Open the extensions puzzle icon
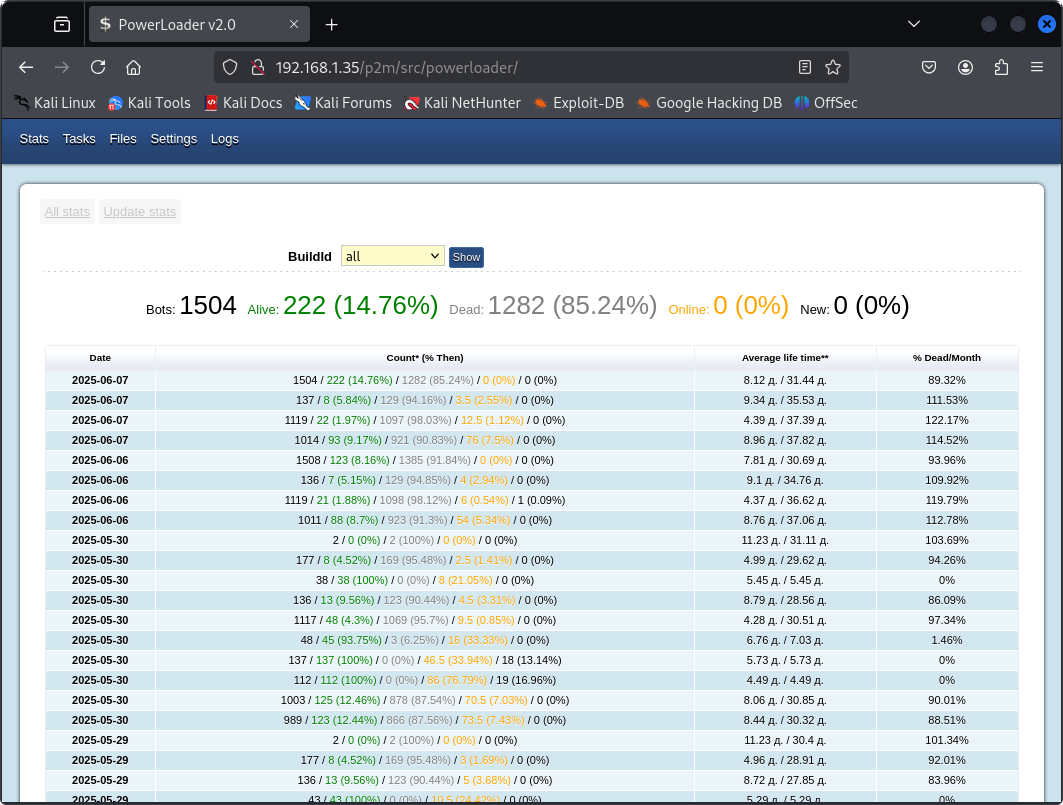Viewport: 1063px width, 805px height. (x=1001, y=67)
